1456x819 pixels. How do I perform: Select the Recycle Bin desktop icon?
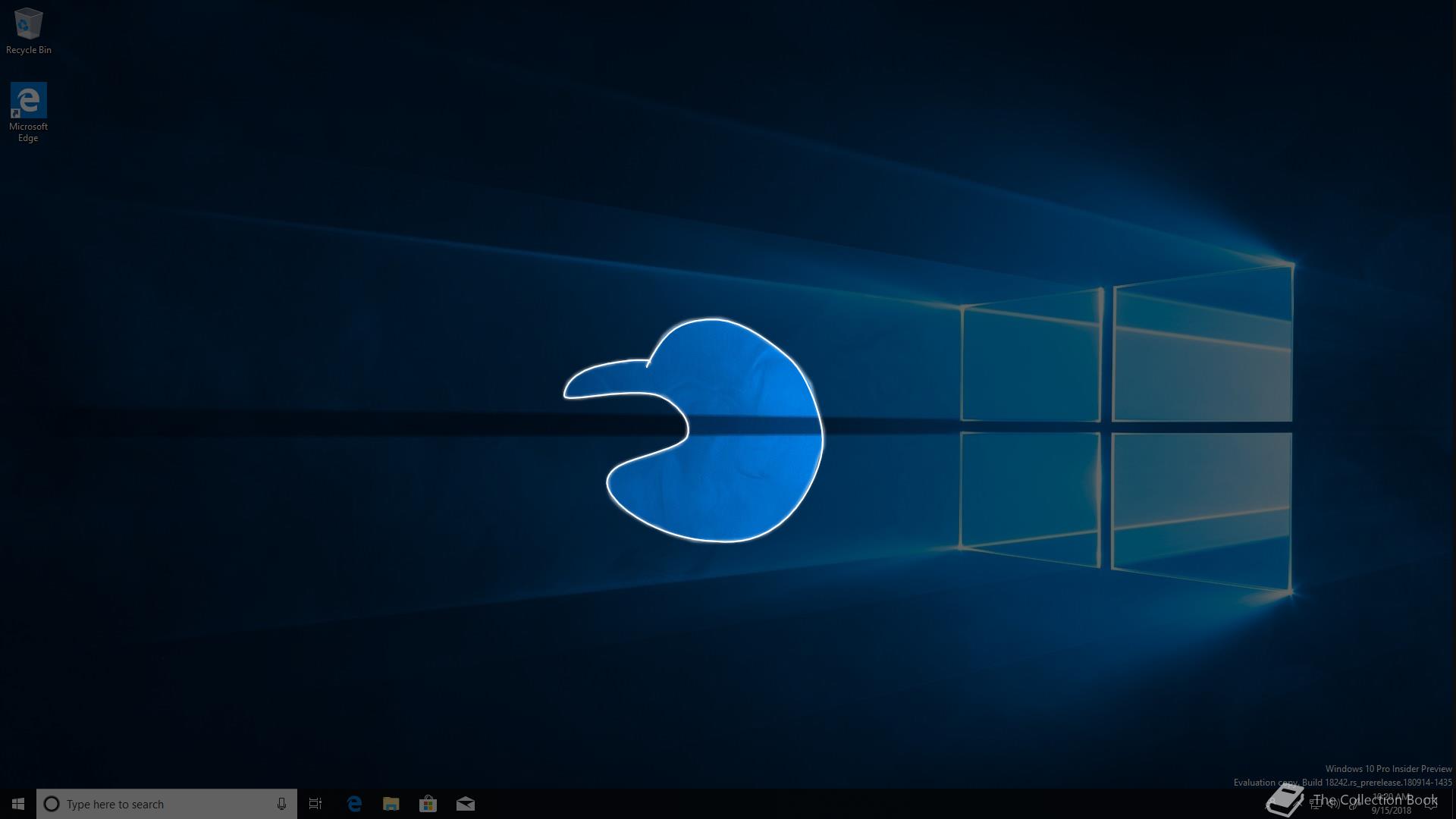click(x=28, y=32)
